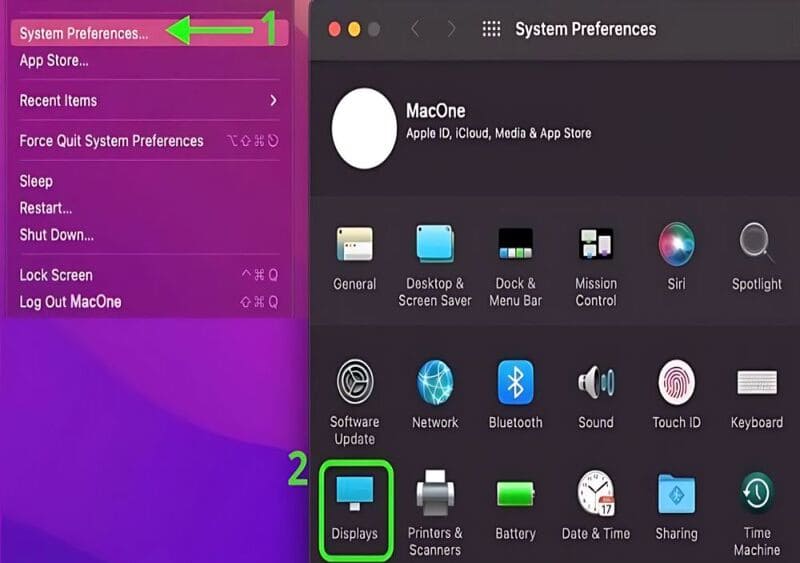Select Shut Down… in Apple menu

point(149,235)
